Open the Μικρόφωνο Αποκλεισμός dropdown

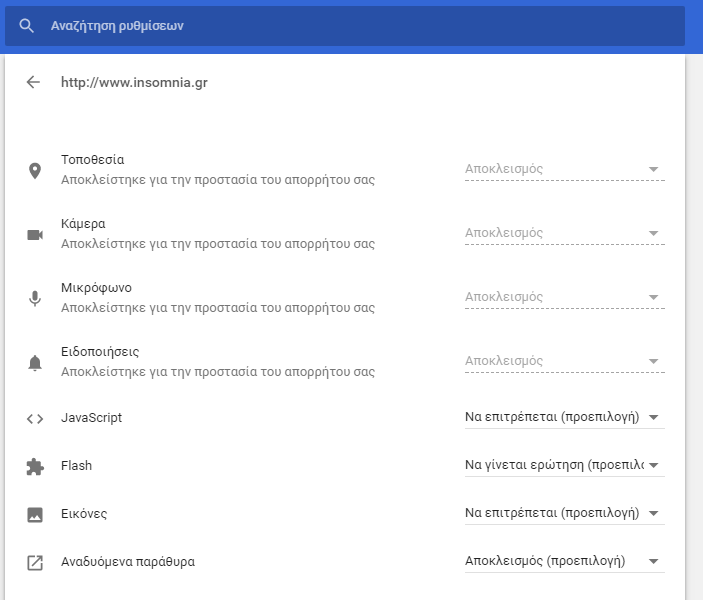(564, 298)
